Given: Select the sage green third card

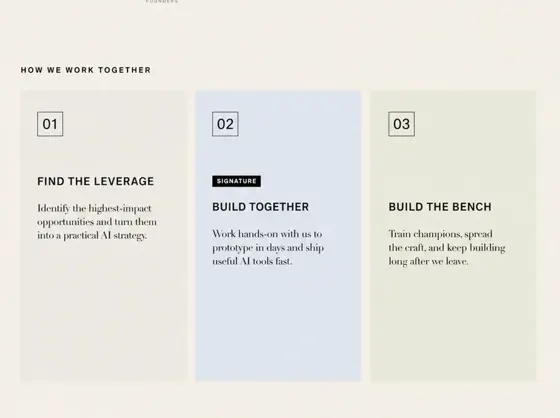Looking at the screenshot, I should [454, 236].
